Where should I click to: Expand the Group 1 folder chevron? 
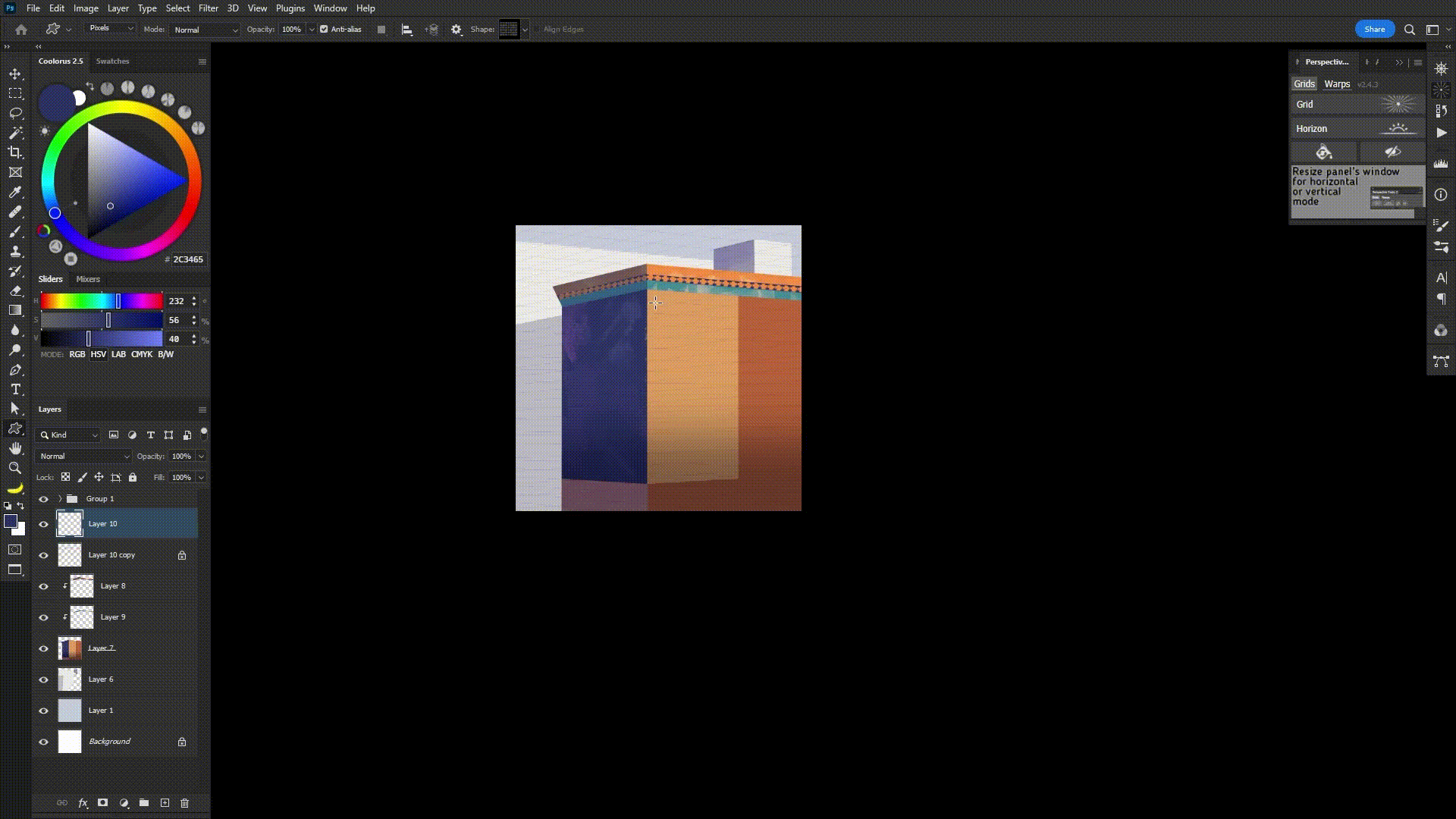(60, 499)
